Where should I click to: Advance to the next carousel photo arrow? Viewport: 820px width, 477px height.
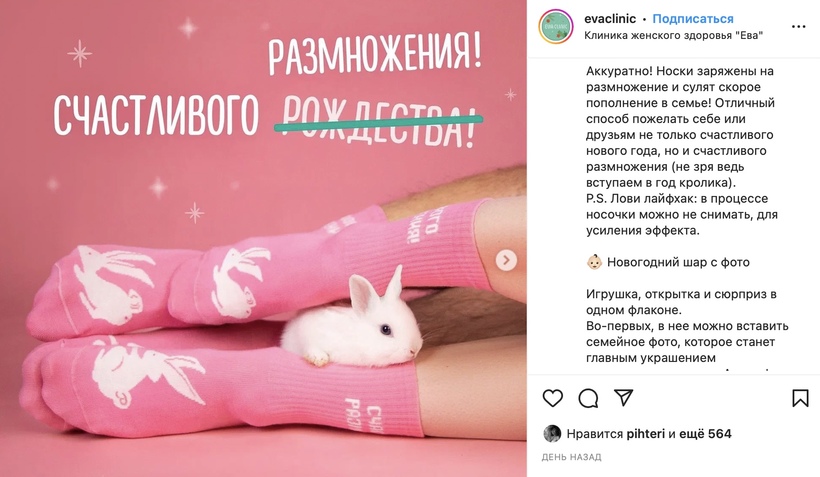coord(506,260)
